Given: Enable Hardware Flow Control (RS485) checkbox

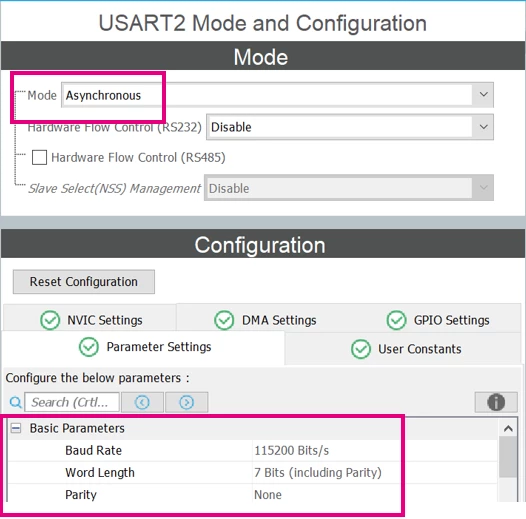Looking at the screenshot, I should pos(39,157).
